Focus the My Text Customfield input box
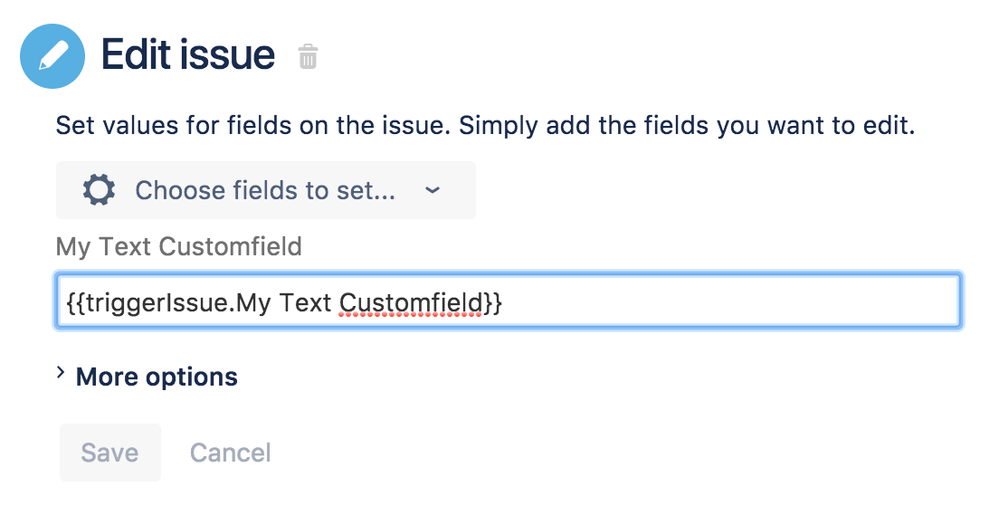Image resolution: width=999 pixels, height=507 pixels. pos(700,300)
